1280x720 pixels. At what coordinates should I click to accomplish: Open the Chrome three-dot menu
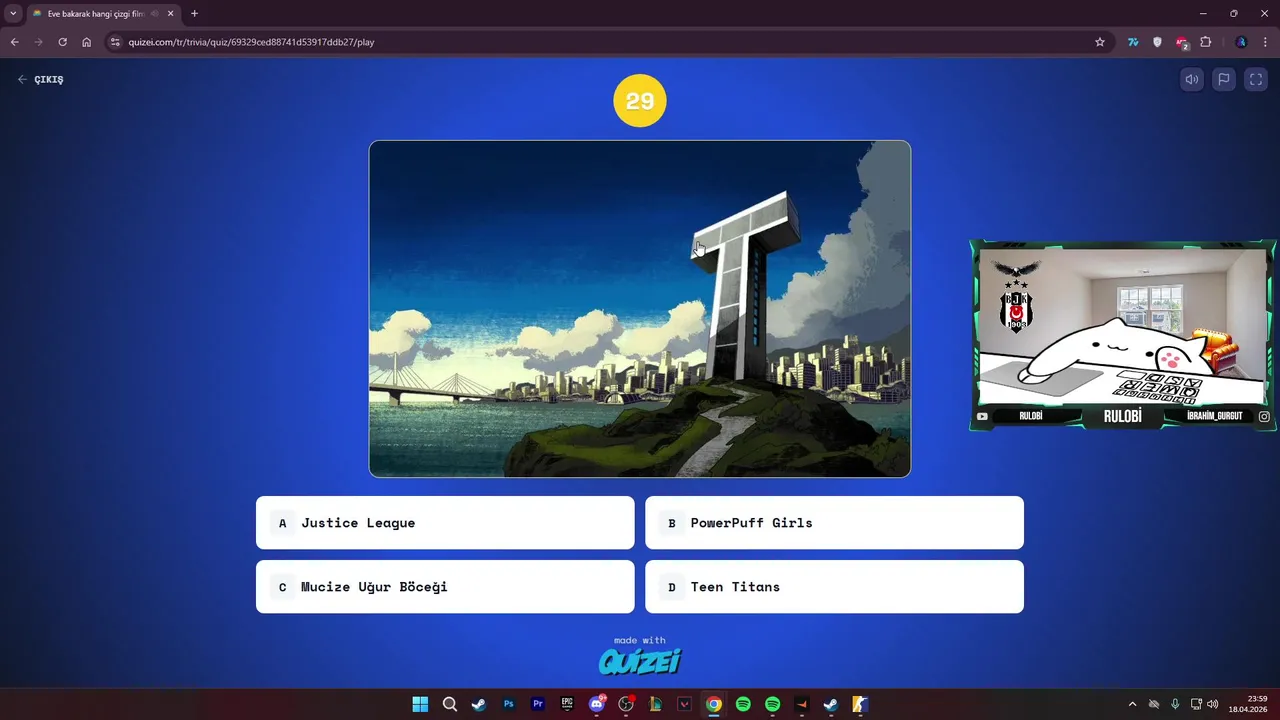click(1265, 42)
